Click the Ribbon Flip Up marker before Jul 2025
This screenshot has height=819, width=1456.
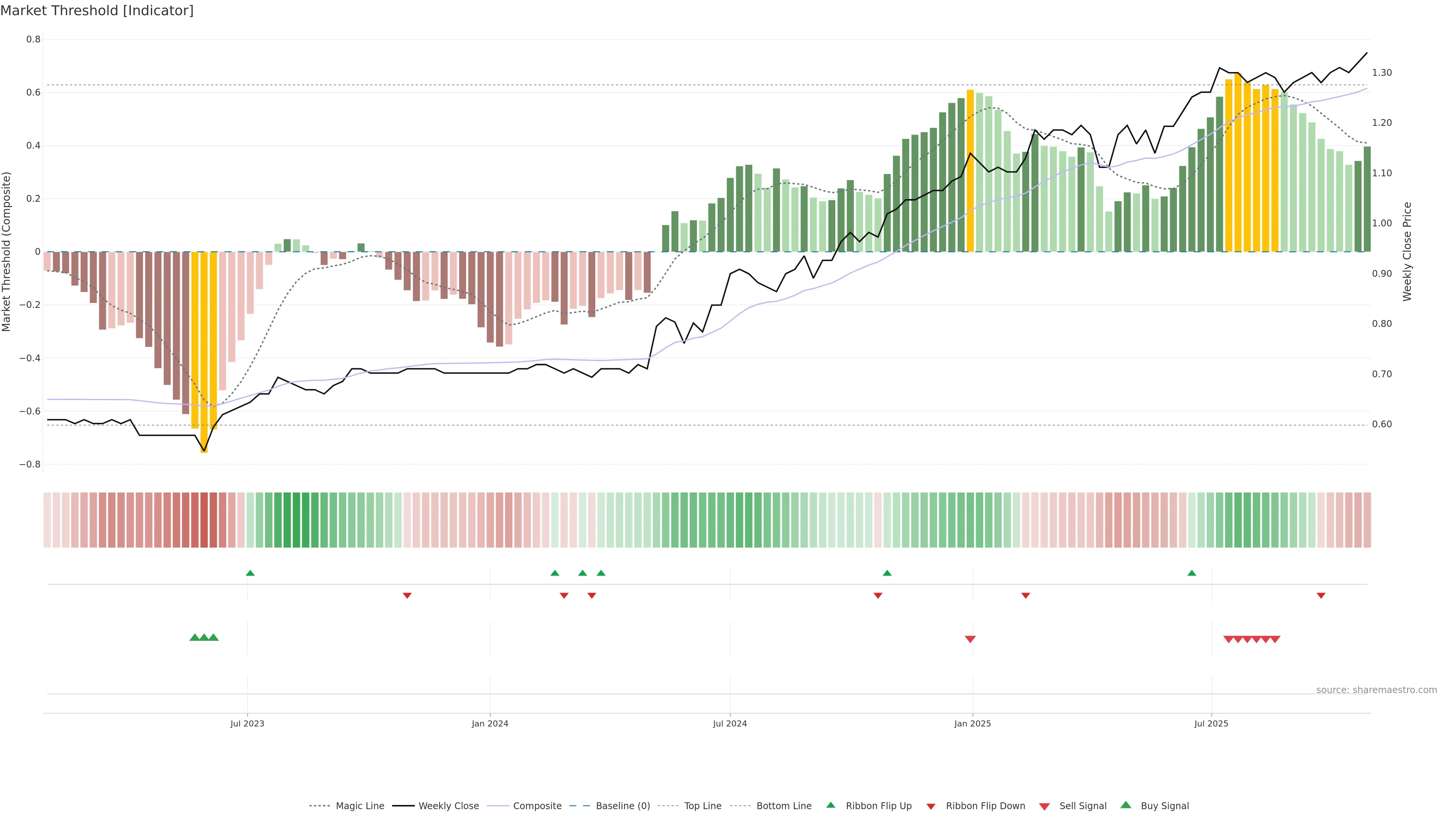point(1191,573)
